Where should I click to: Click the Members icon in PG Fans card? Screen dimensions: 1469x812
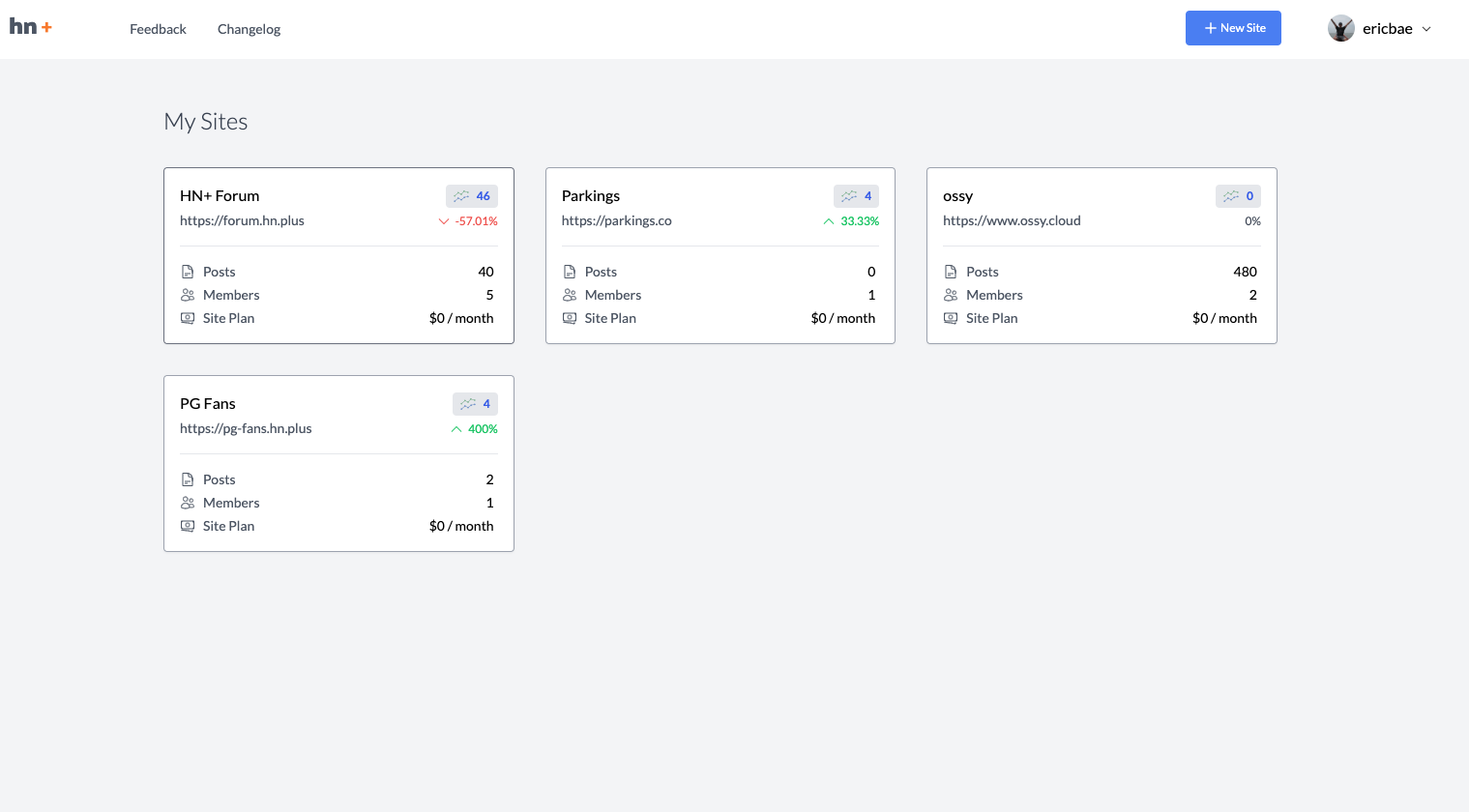(x=188, y=503)
